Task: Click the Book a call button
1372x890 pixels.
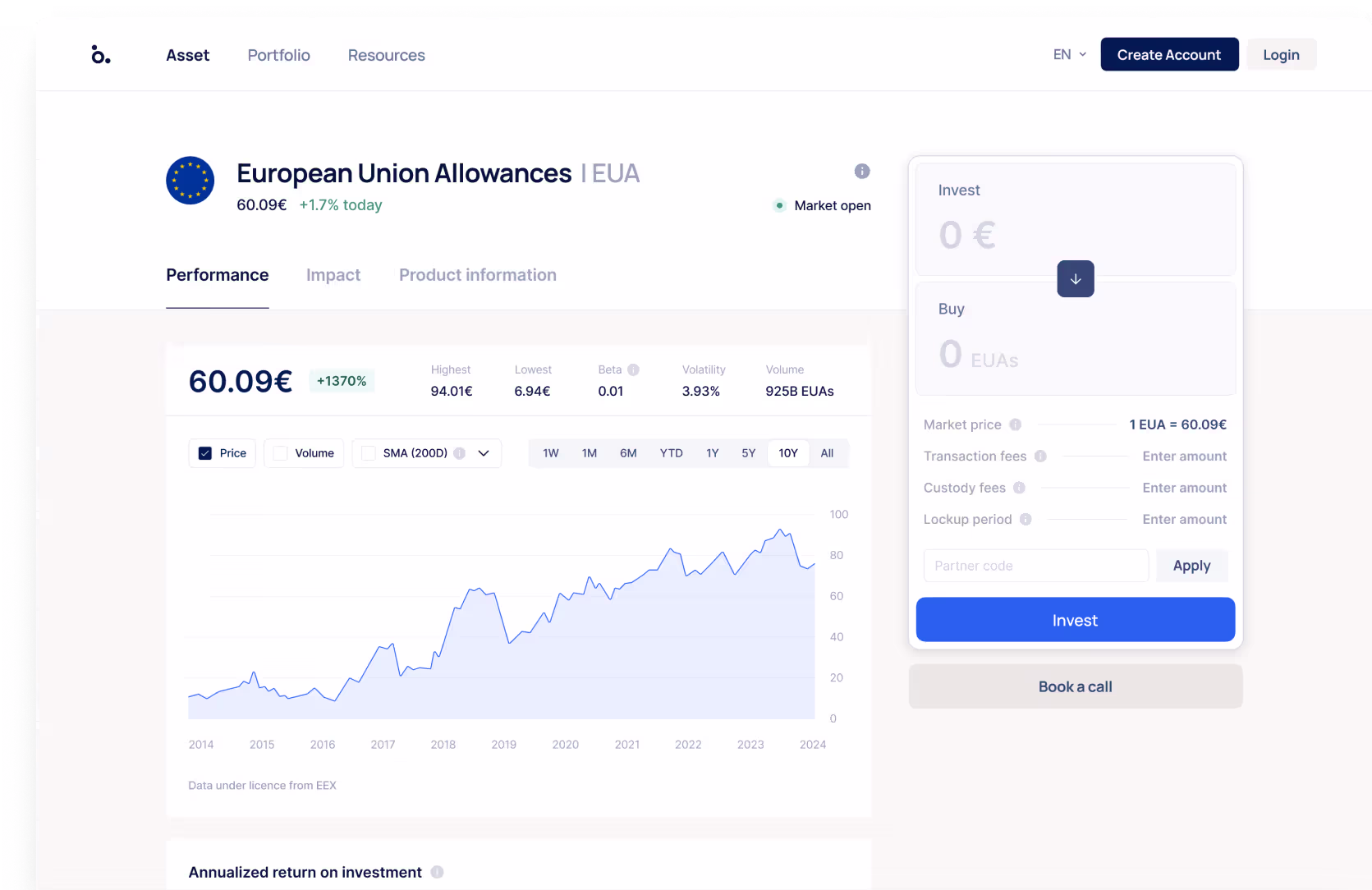Action: coord(1075,686)
